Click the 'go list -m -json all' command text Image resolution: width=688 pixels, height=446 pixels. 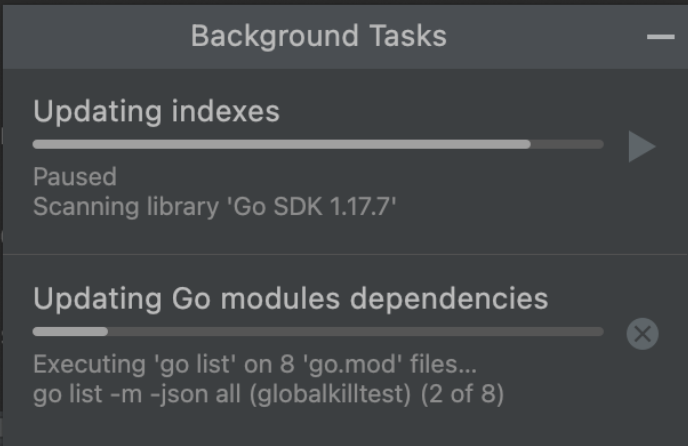pyautogui.click(x=137, y=394)
